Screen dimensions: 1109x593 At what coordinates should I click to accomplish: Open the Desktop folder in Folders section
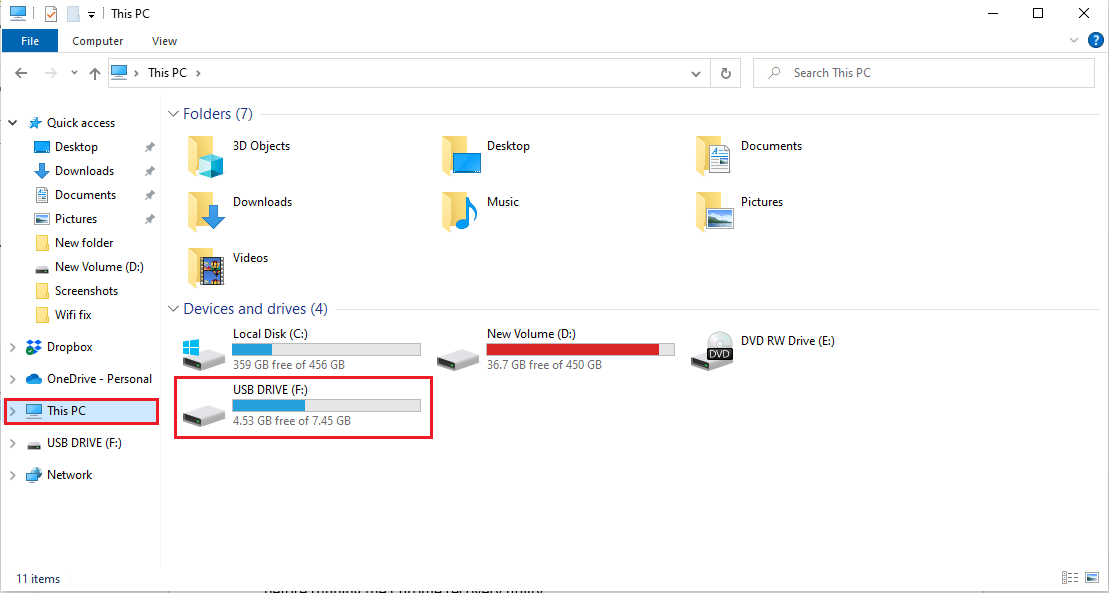coord(461,157)
